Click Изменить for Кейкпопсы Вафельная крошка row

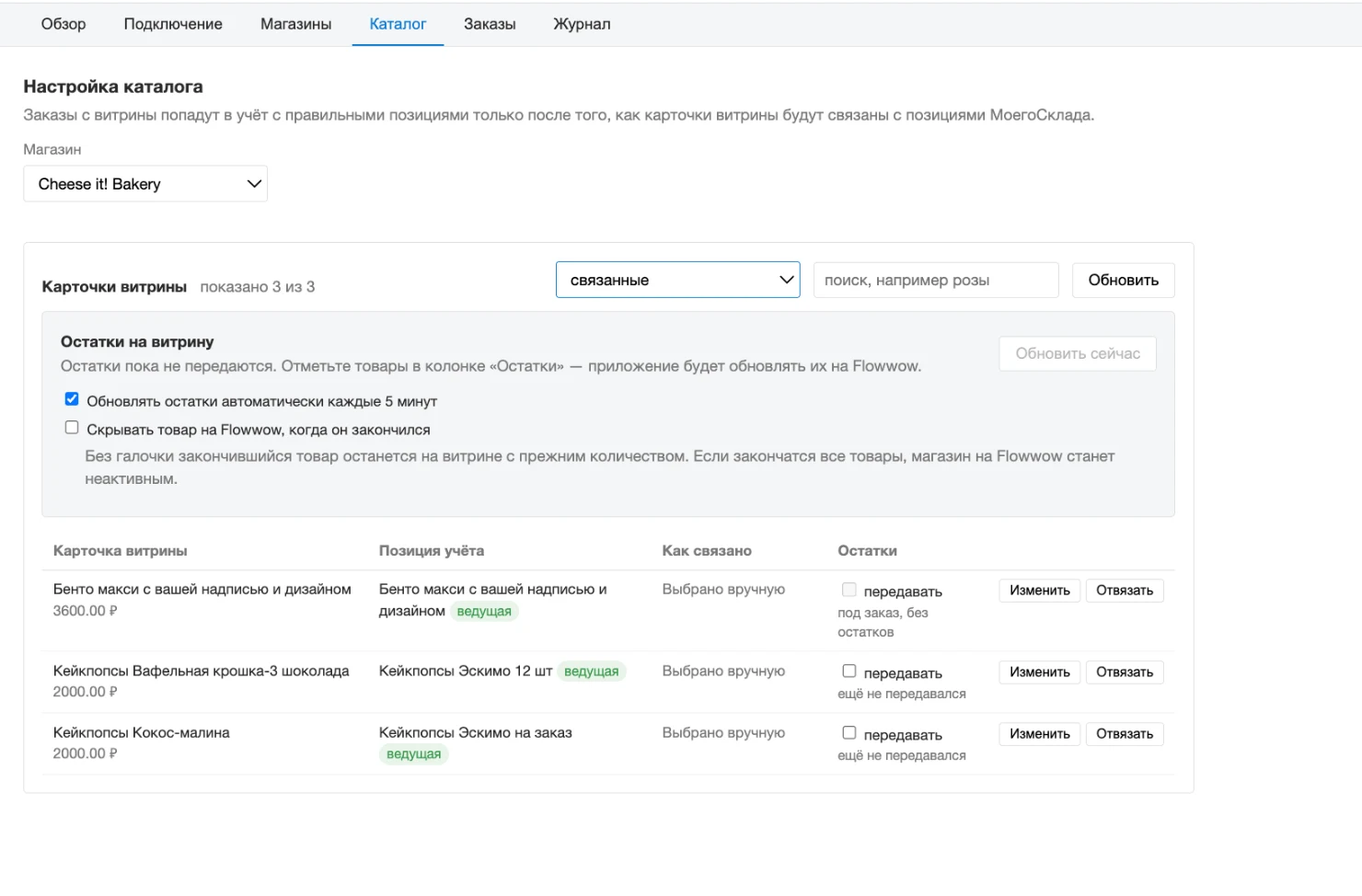point(1040,672)
